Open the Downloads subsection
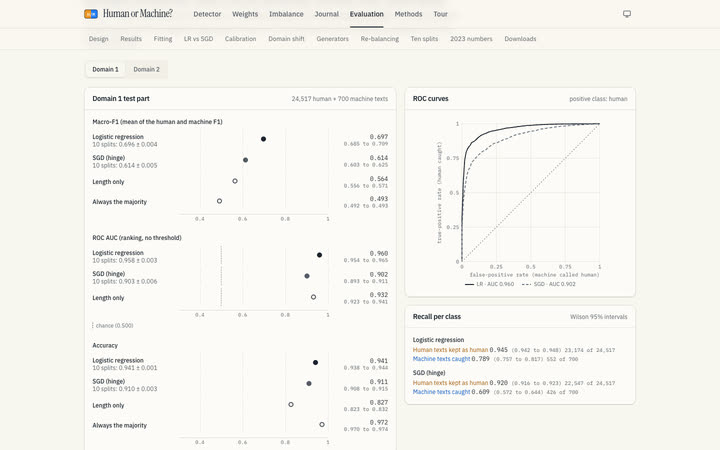 pos(520,39)
